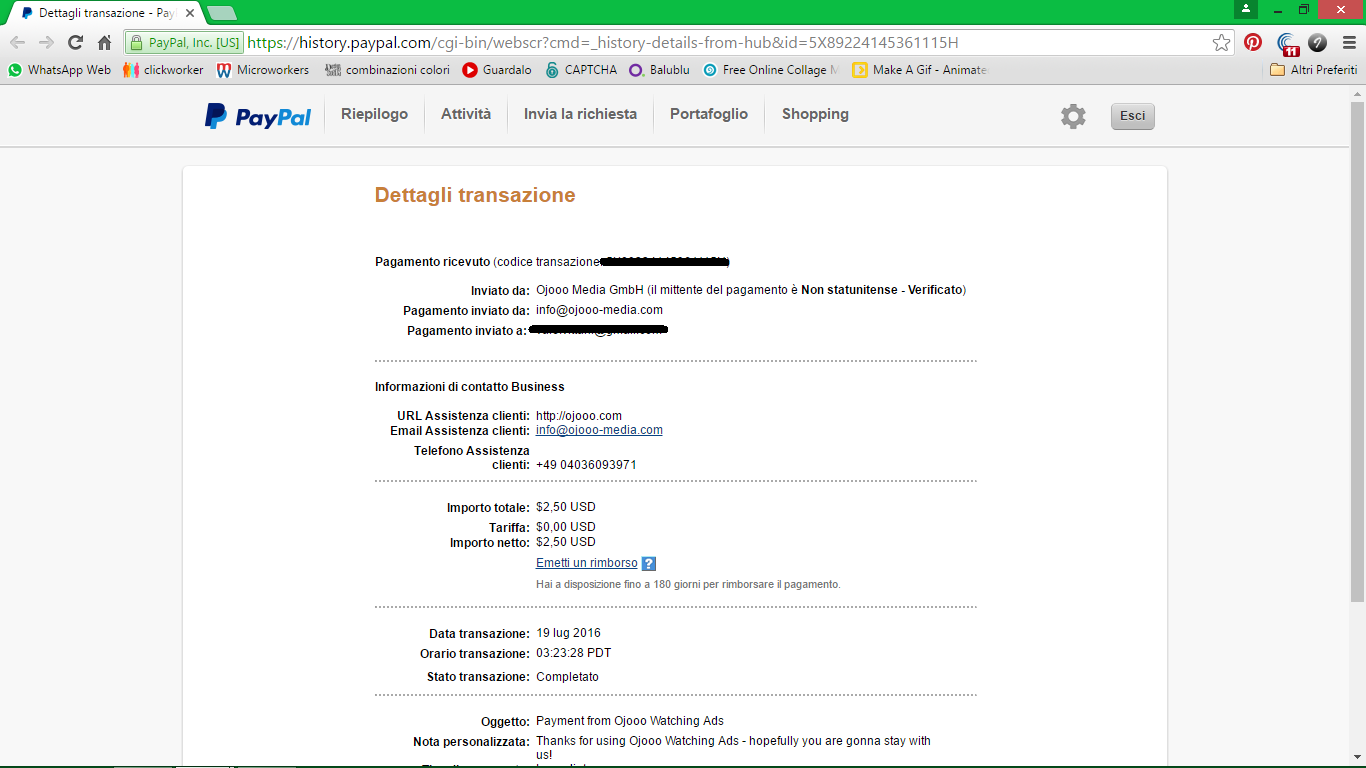Open Invia la richiesta menu
1366x768 pixels.
[x=580, y=114]
